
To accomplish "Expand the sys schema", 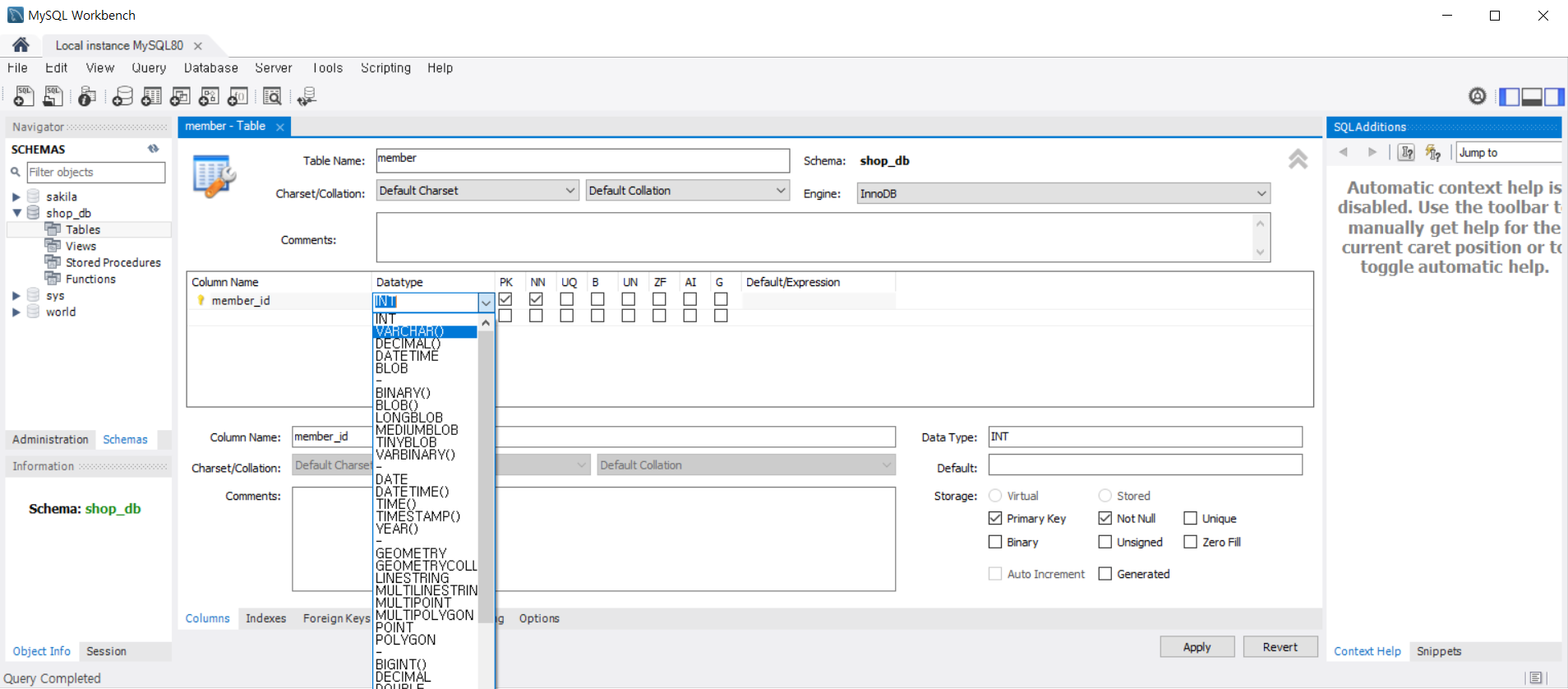I will point(16,295).
